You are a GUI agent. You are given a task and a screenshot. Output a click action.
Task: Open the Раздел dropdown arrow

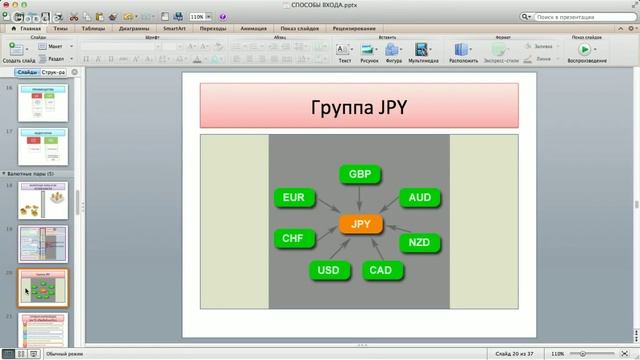71,59
